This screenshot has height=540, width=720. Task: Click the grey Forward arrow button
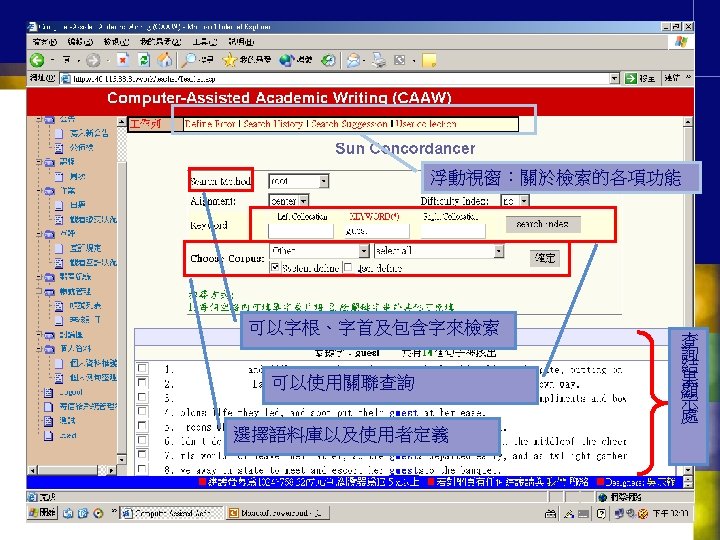93,60
